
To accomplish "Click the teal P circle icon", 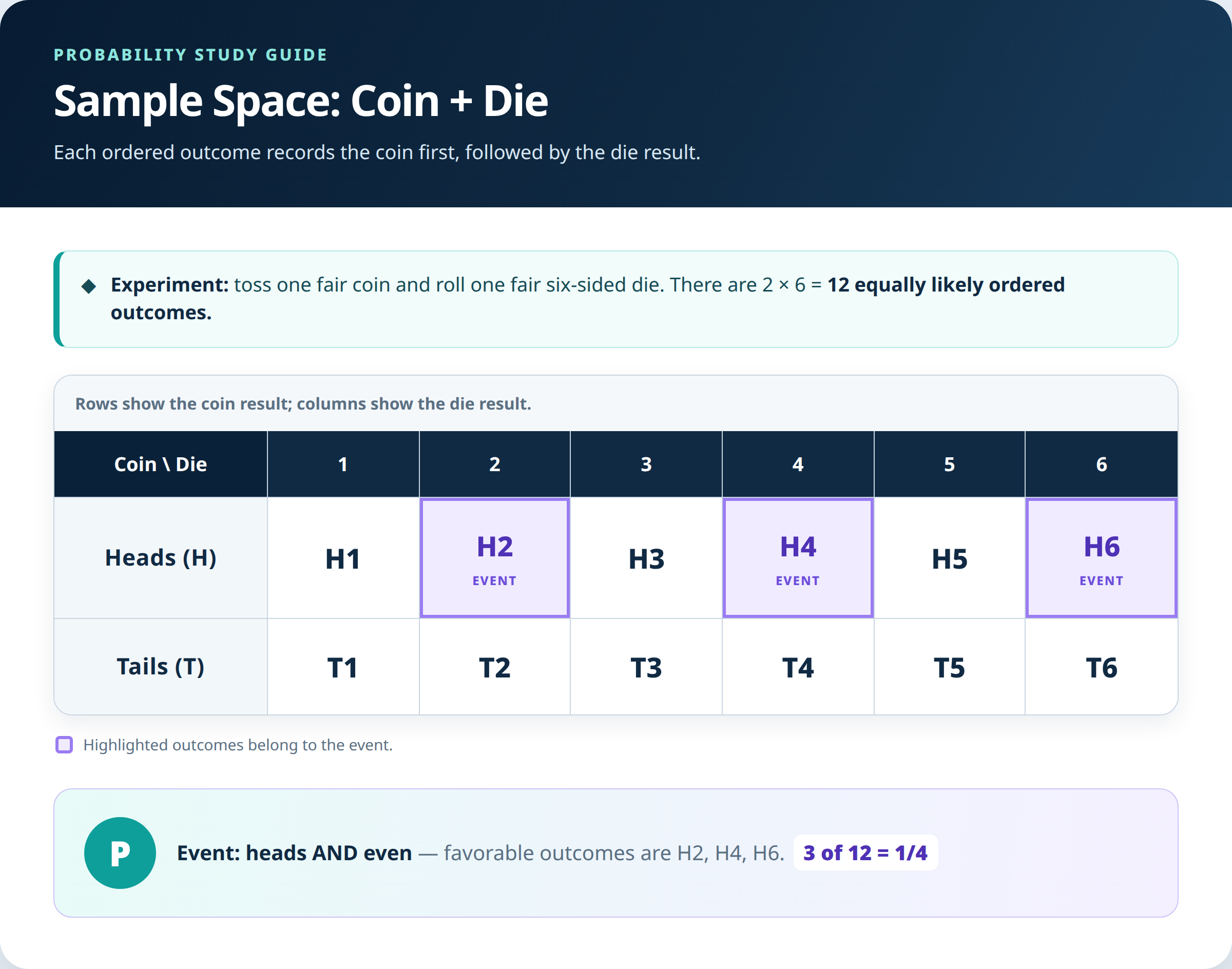I will pos(120,852).
